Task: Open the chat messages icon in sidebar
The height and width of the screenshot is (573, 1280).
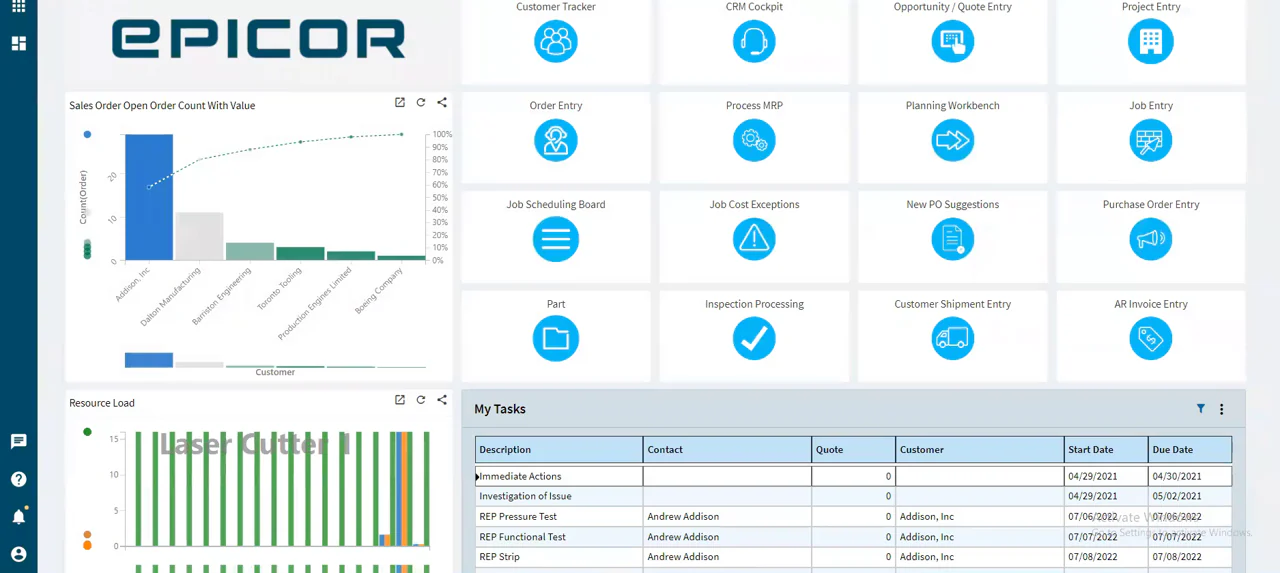Action: click(18, 441)
